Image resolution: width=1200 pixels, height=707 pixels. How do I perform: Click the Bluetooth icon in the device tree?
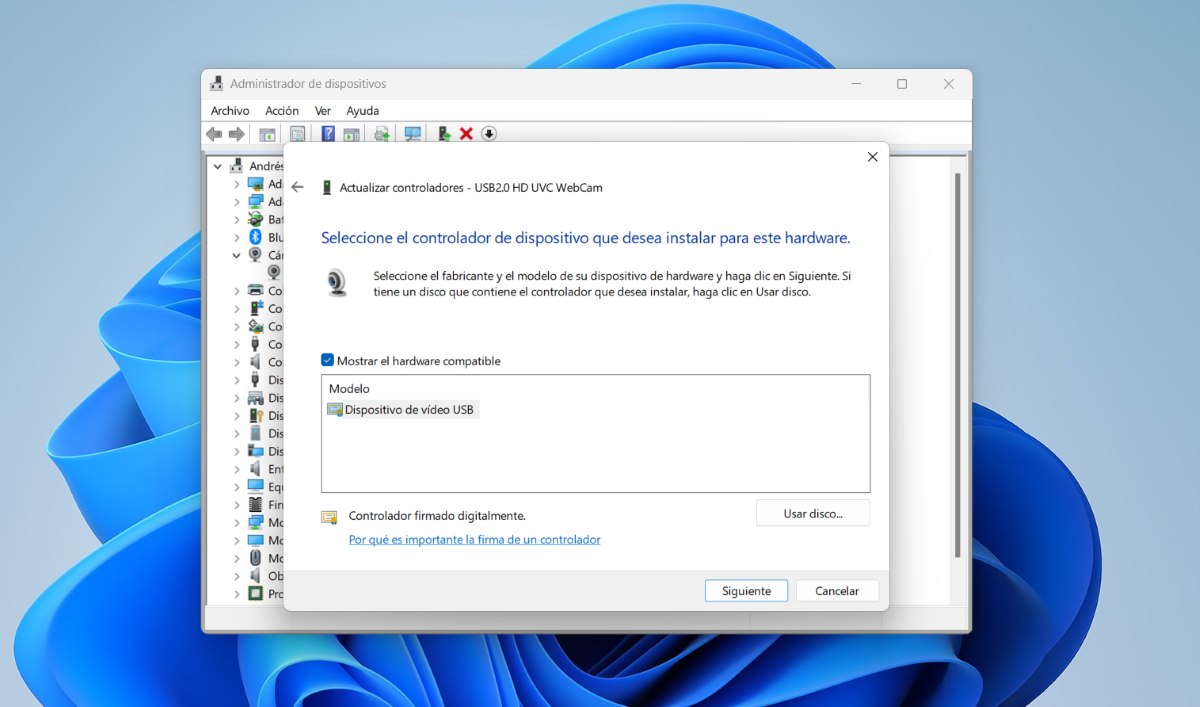pos(255,238)
